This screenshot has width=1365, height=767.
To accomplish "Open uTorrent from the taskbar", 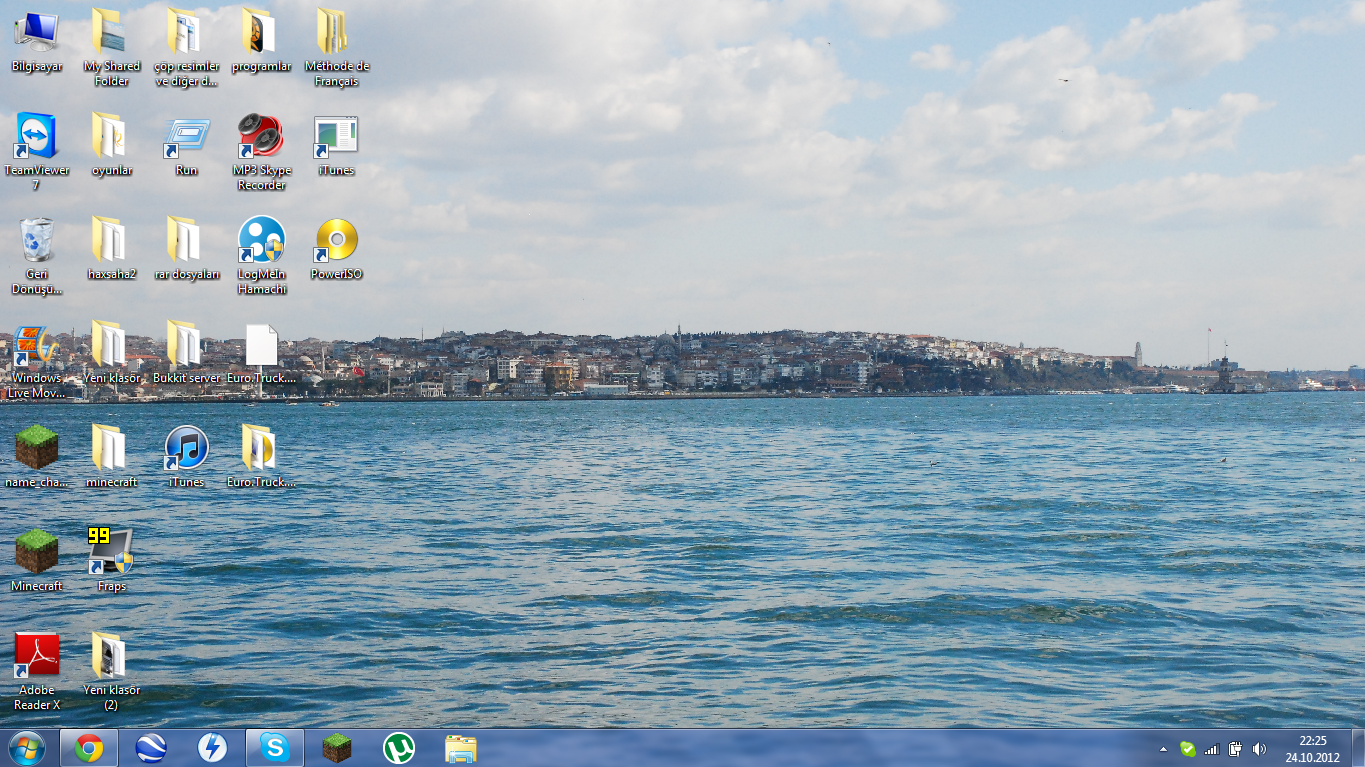I will [399, 747].
